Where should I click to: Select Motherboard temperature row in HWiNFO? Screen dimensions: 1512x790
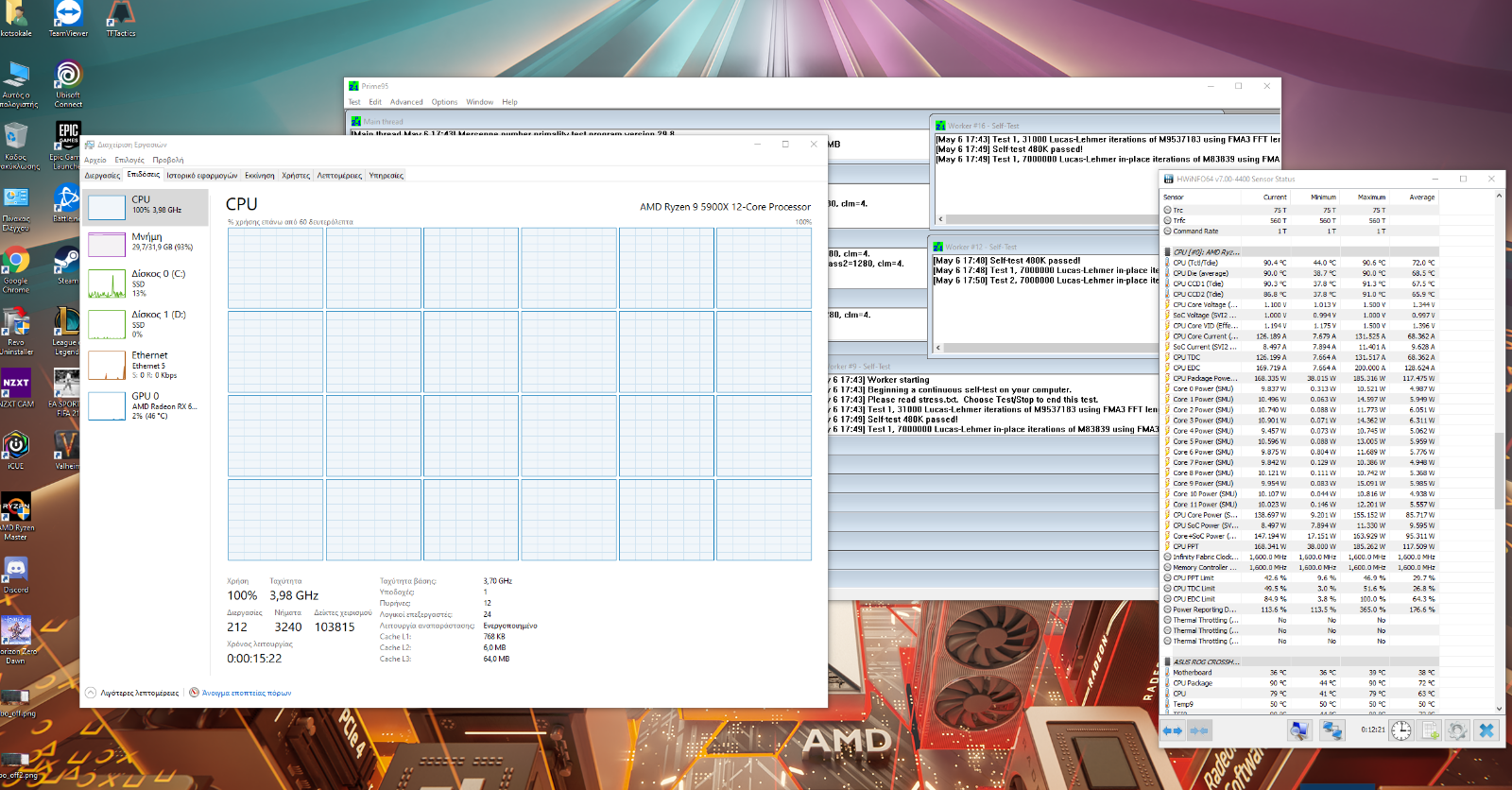(1299, 673)
